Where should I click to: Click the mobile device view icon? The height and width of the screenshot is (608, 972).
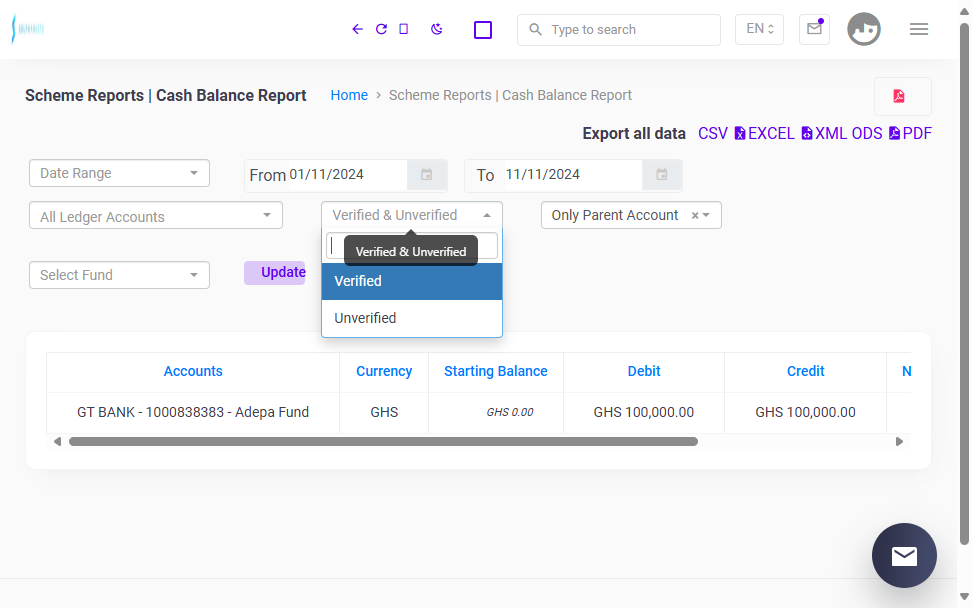coord(404,29)
